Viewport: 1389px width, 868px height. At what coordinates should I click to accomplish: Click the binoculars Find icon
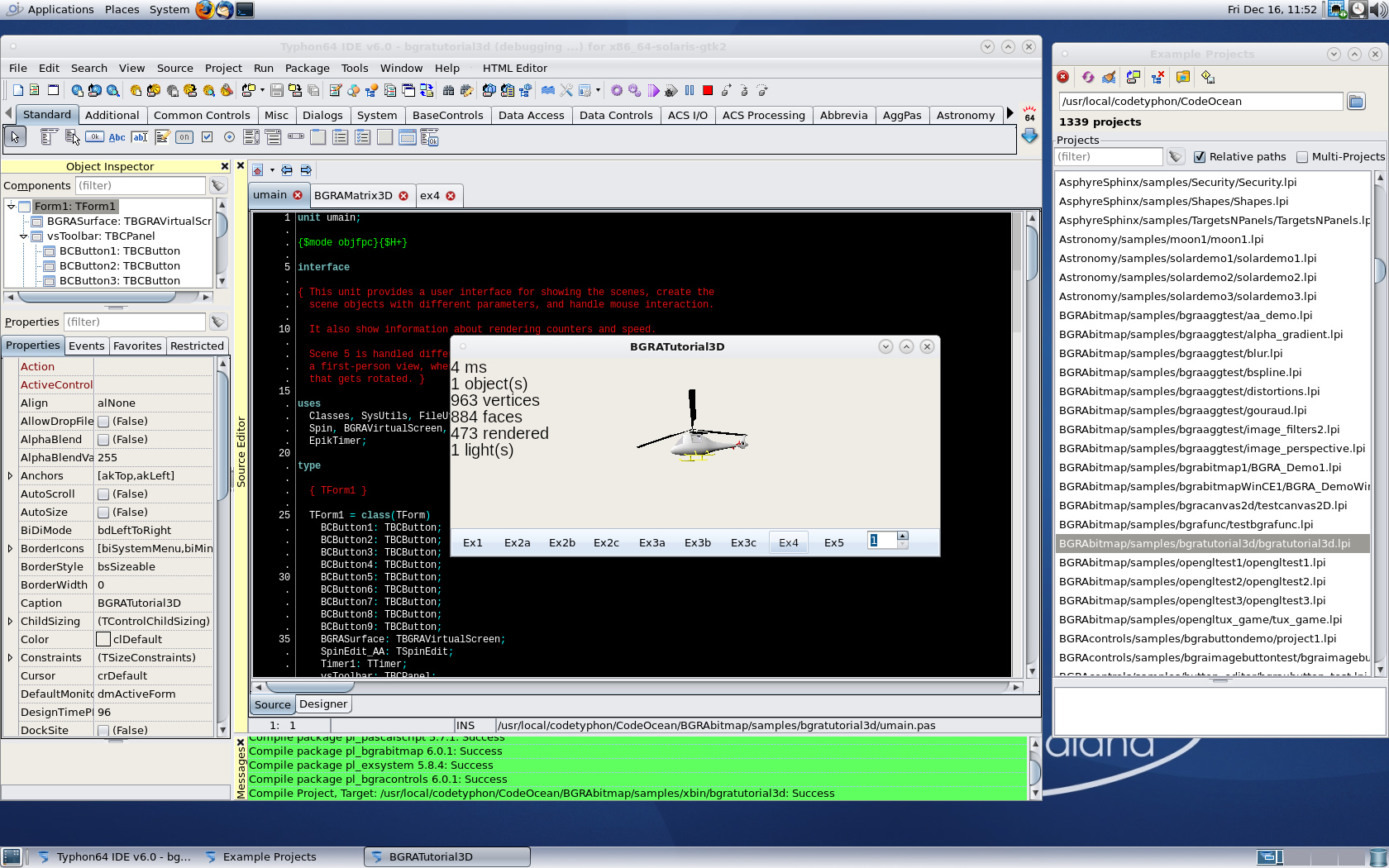point(448,90)
